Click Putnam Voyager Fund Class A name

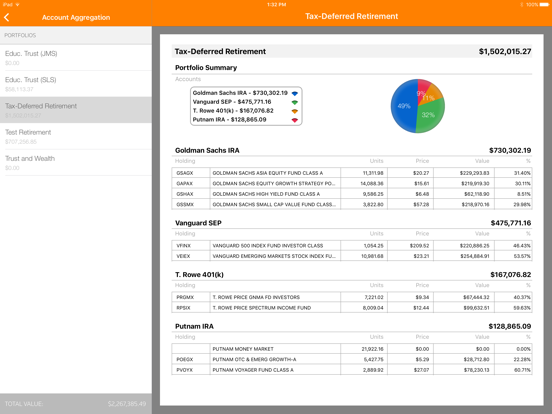pos(253,370)
